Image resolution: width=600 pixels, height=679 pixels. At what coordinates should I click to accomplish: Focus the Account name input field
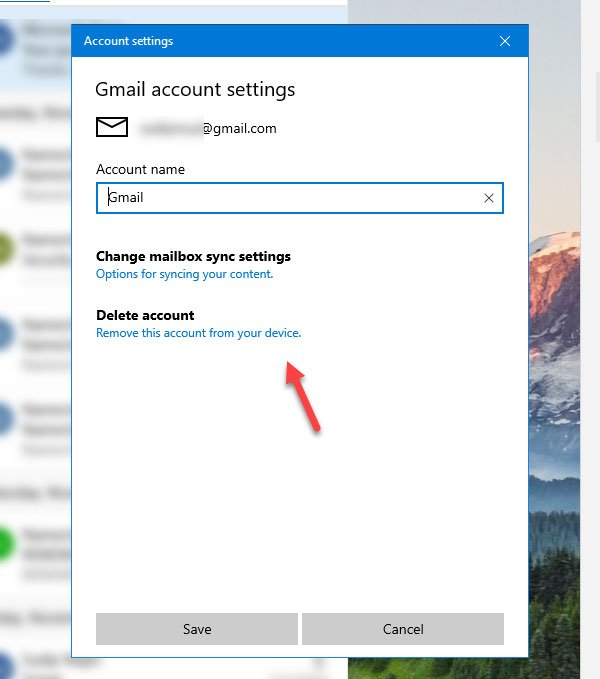click(300, 198)
